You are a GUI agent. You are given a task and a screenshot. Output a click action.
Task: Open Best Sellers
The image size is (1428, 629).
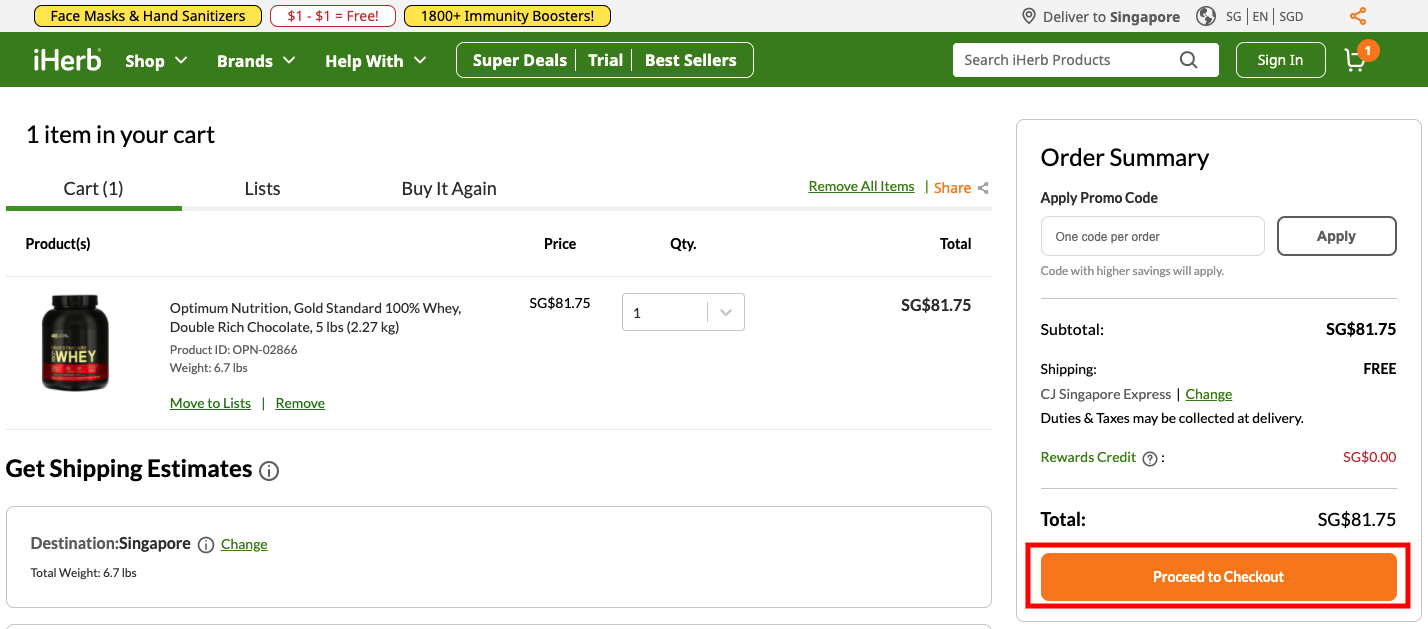point(690,60)
